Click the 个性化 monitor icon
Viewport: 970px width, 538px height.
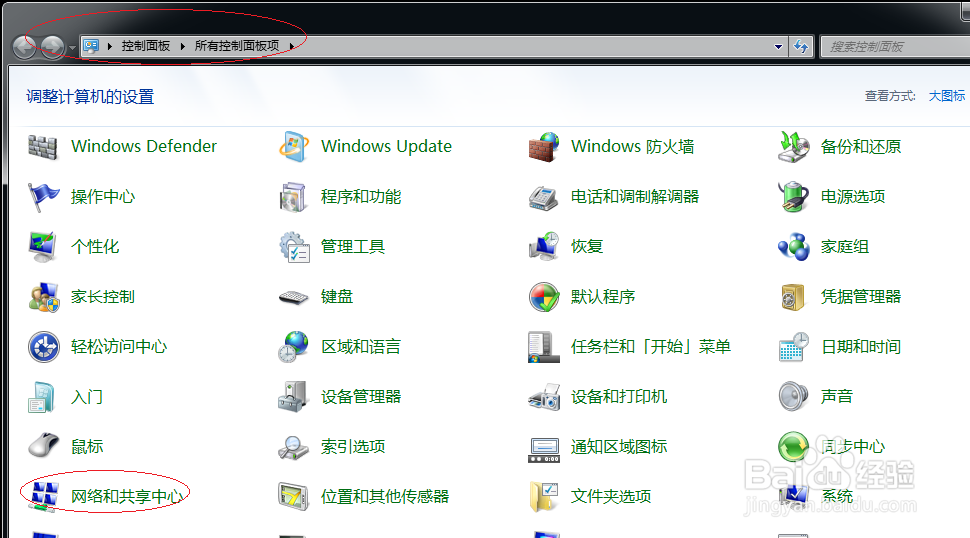pos(43,247)
